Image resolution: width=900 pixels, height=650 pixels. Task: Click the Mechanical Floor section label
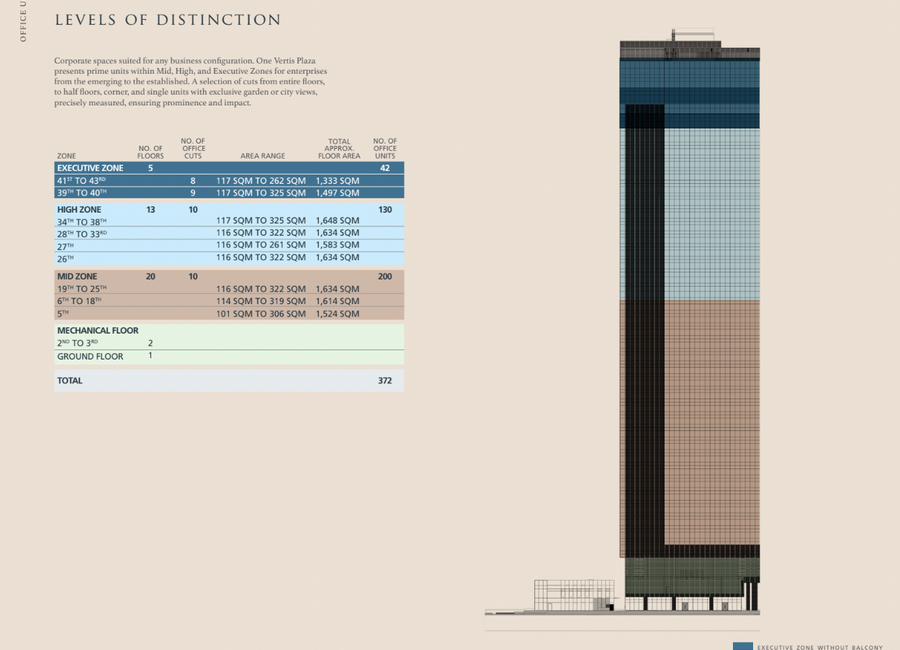pyautogui.click(x=98, y=330)
